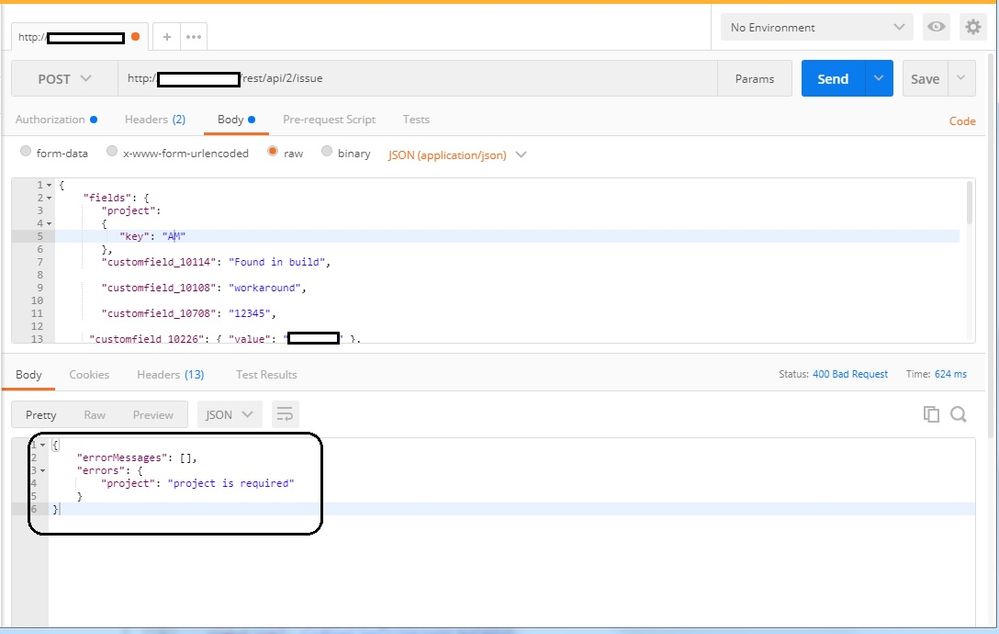Open the POST method dropdown
This screenshot has width=999, height=634.
click(x=64, y=78)
